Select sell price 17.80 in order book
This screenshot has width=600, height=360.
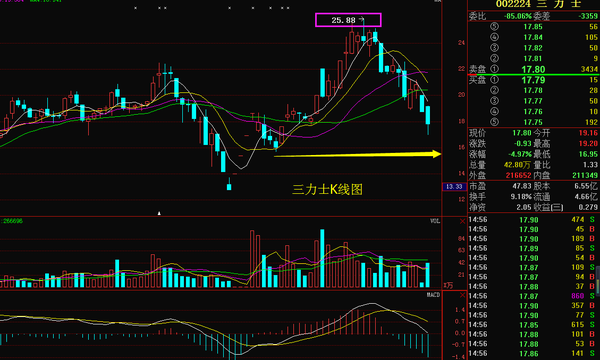533,69
